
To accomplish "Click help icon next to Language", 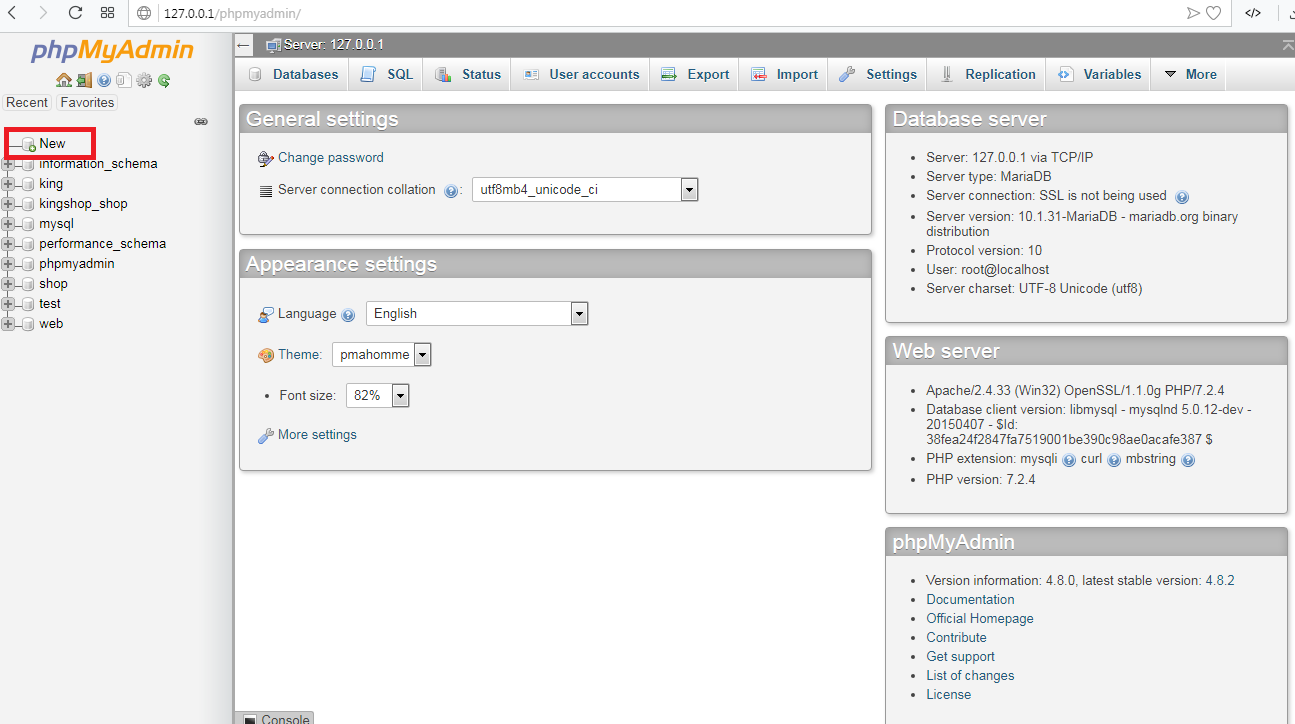I will (348, 315).
